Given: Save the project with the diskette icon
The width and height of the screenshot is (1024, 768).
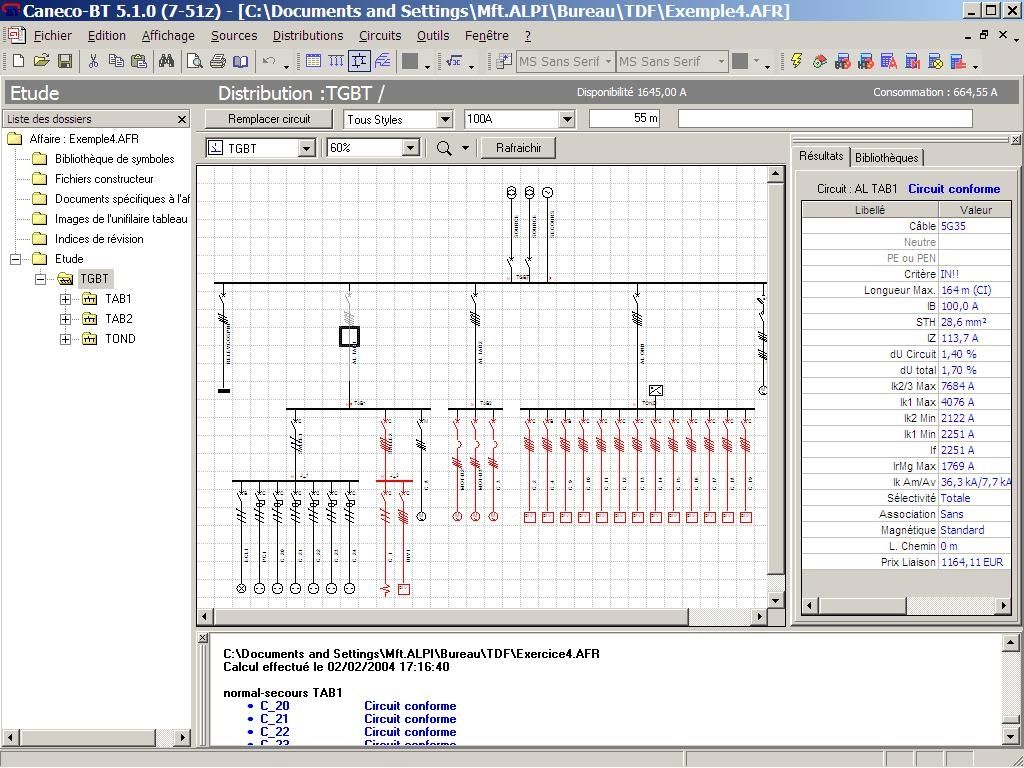Looking at the screenshot, I should tap(64, 61).
